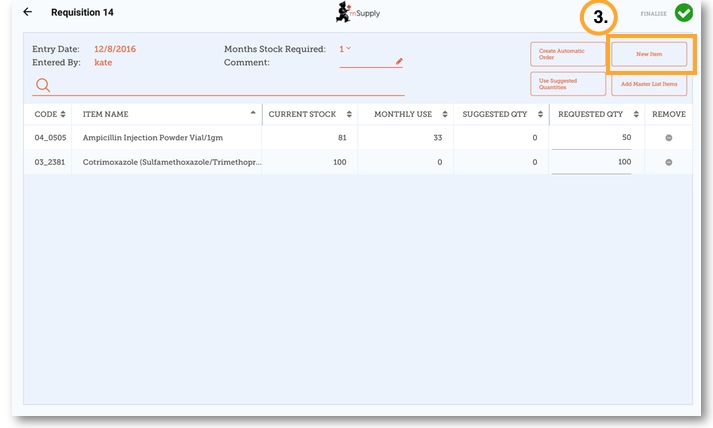Image resolution: width=713 pixels, height=428 pixels.
Task: Sort table by Monthly Use header
Action: point(403,114)
